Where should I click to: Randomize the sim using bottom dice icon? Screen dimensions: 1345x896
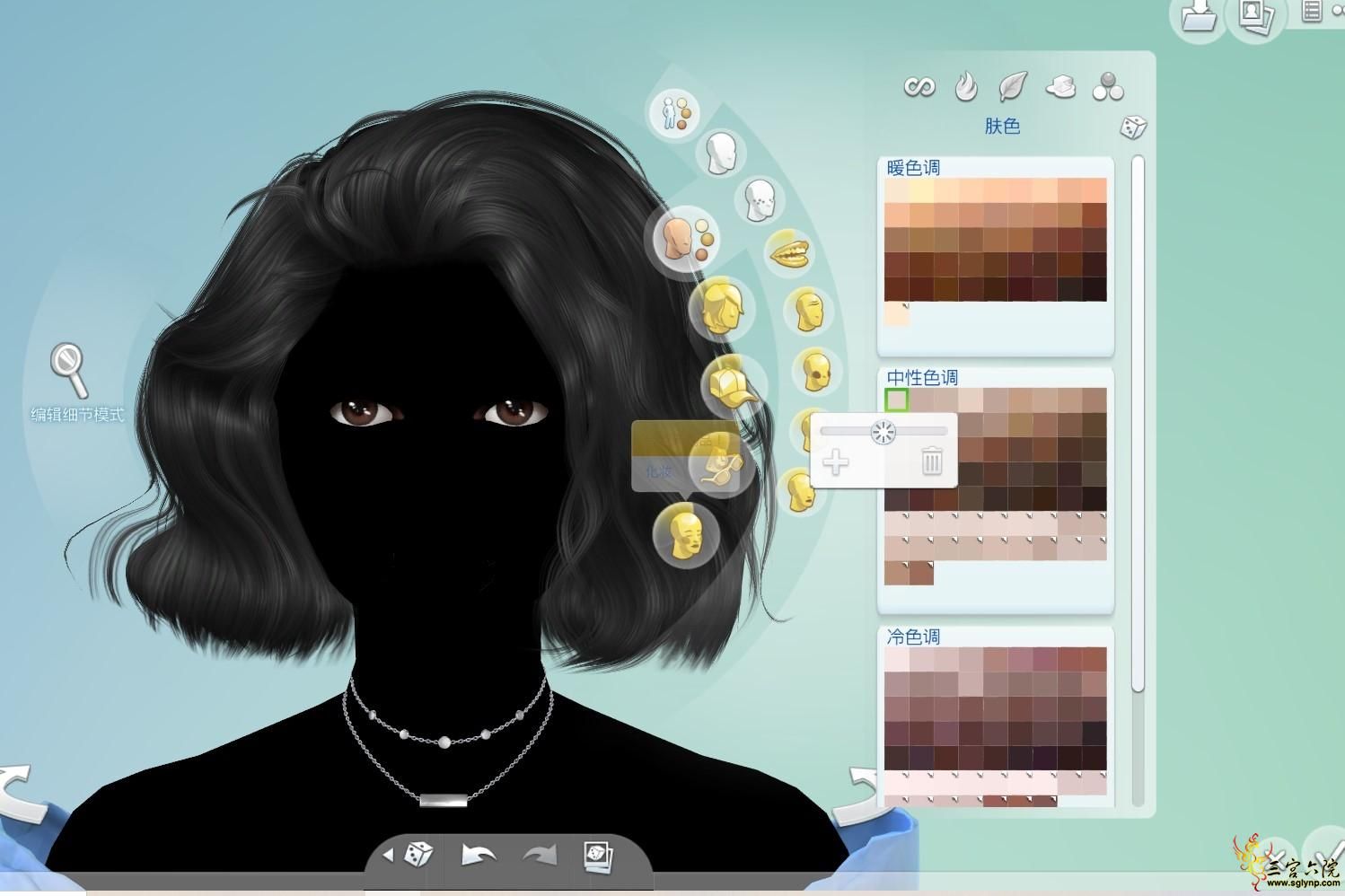[x=418, y=854]
